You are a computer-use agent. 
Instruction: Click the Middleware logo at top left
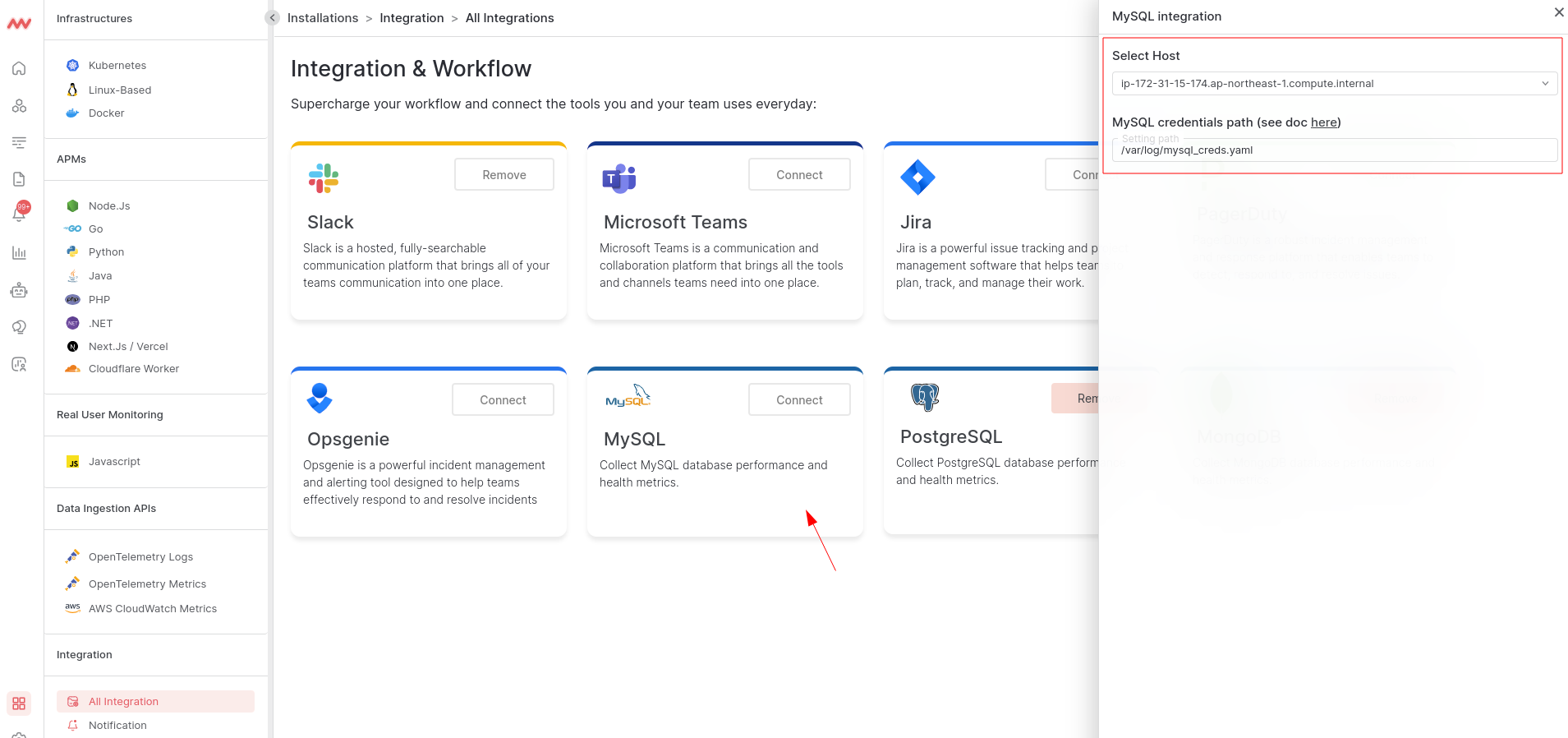pyautogui.click(x=19, y=24)
